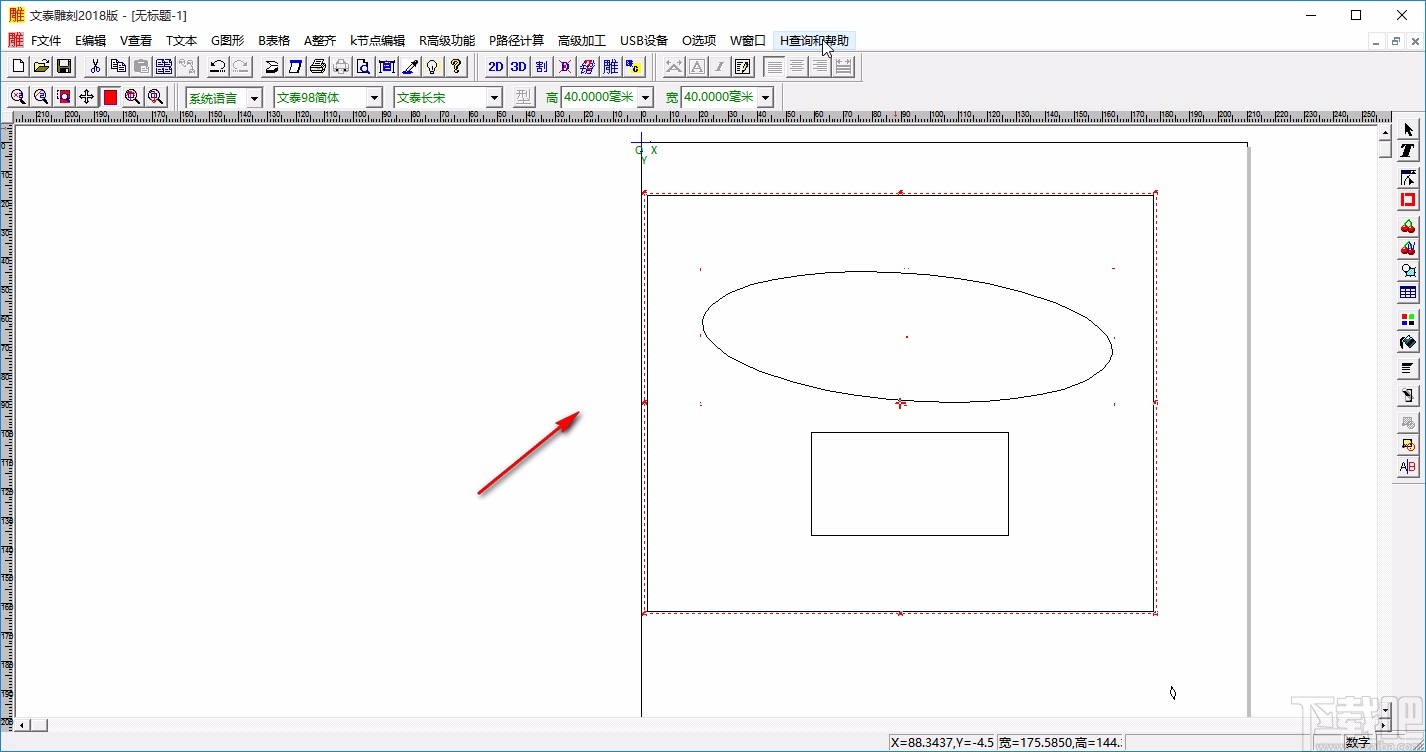1426x752 pixels.
Task: Click the pen drawing toolbar icon
Action: pyautogui.click(x=410, y=67)
